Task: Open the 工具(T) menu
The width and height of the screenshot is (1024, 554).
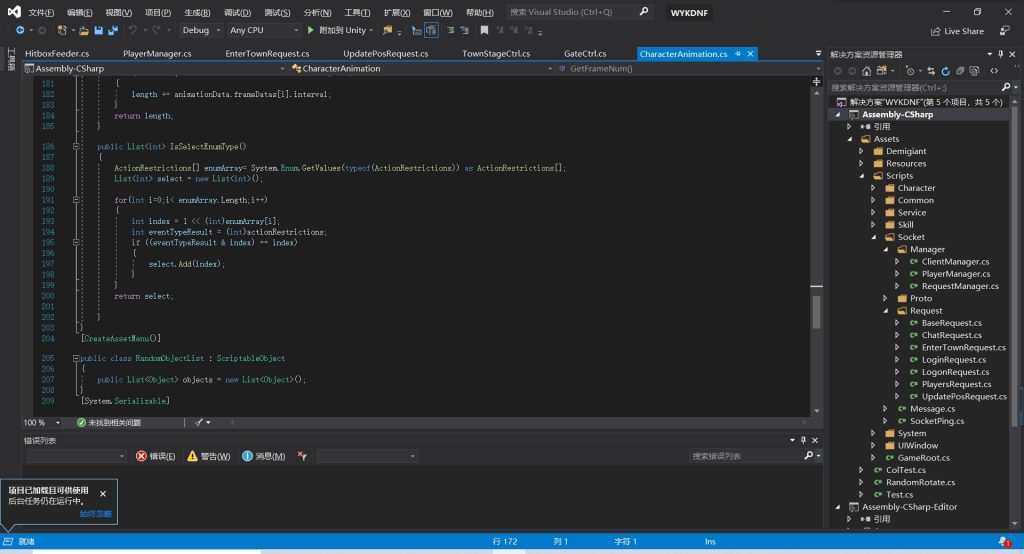Action: (357, 12)
